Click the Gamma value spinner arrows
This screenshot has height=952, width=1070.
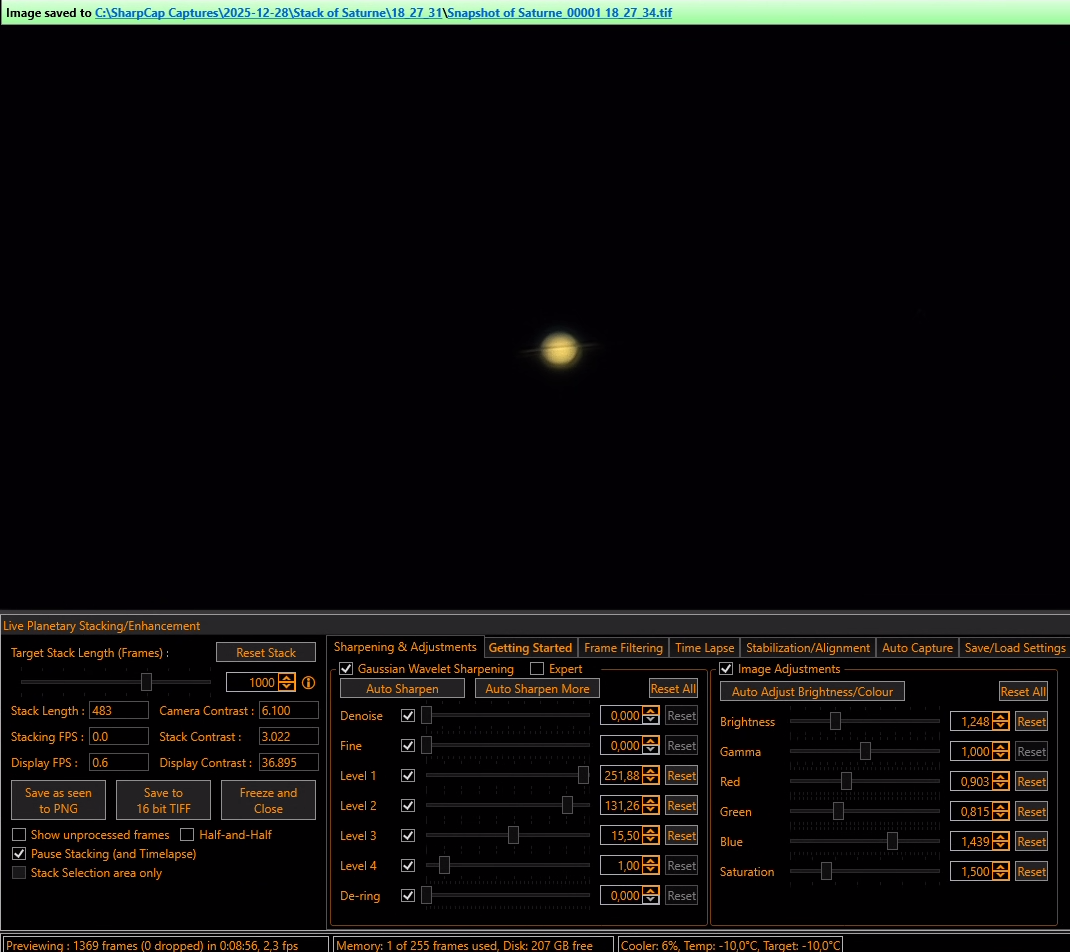coord(1000,751)
